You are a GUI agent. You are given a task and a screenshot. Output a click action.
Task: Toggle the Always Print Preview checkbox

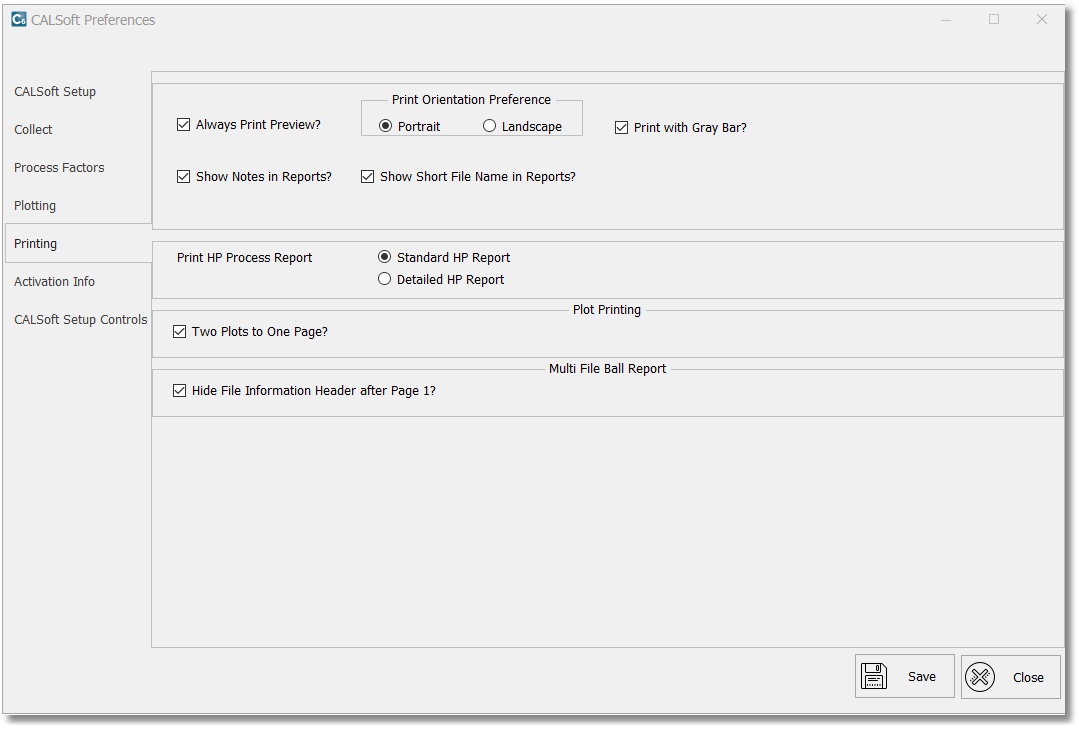183,125
